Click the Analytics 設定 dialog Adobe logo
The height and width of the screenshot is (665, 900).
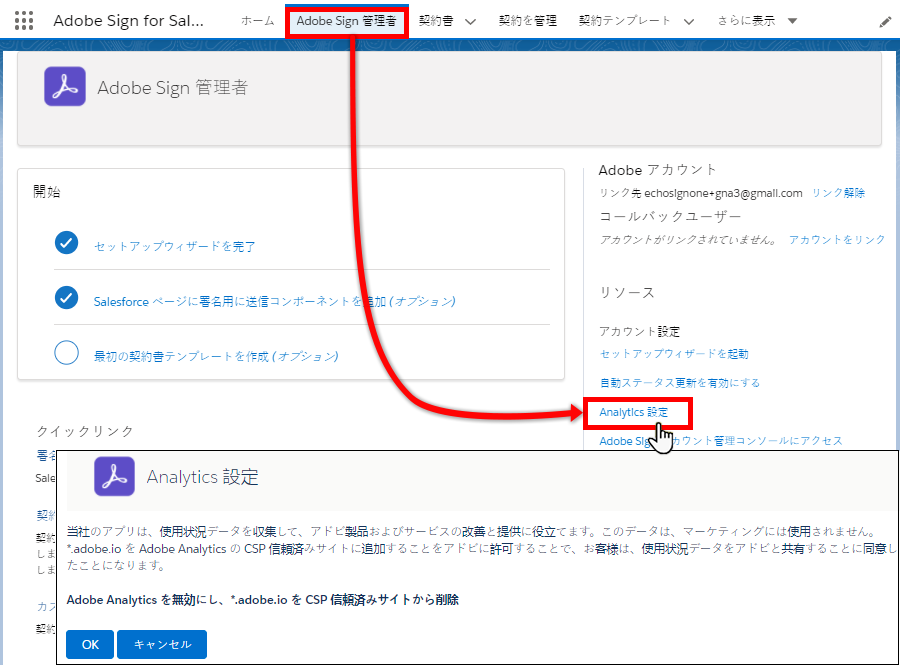tap(114, 476)
